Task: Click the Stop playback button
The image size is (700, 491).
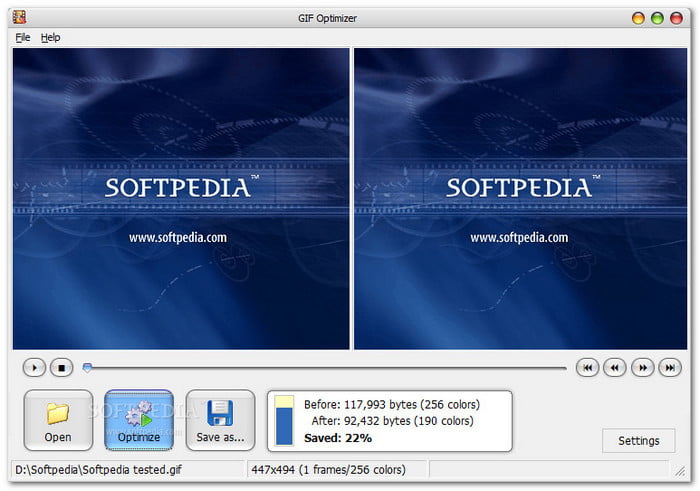Action: tap(62, 368)
